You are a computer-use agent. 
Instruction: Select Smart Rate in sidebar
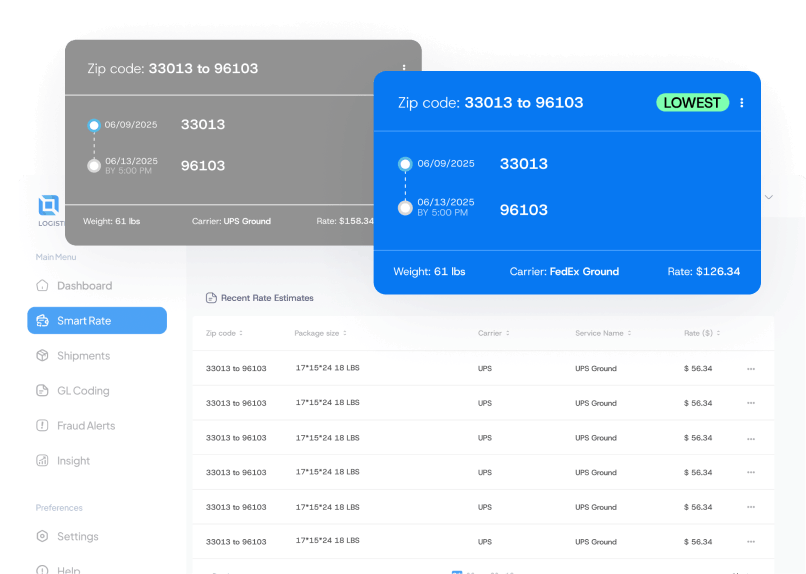coord(97,321)
